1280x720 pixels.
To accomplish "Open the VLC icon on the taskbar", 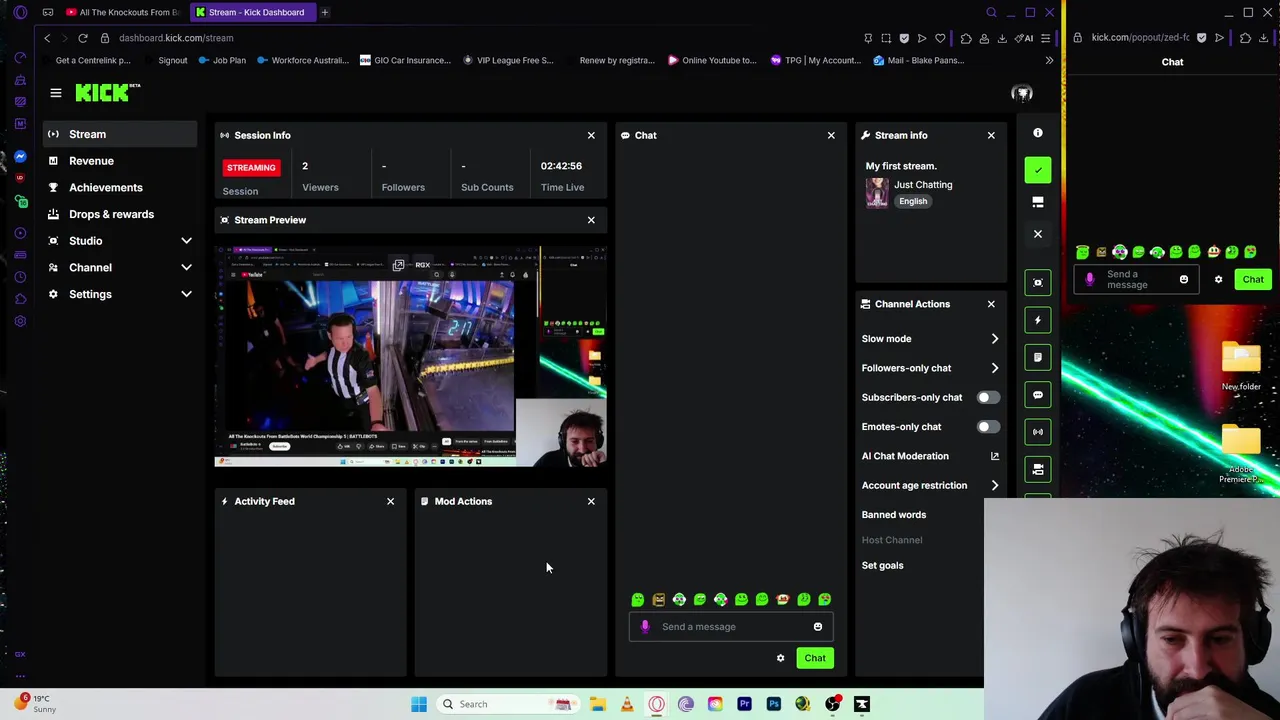I will click(627, 704).
